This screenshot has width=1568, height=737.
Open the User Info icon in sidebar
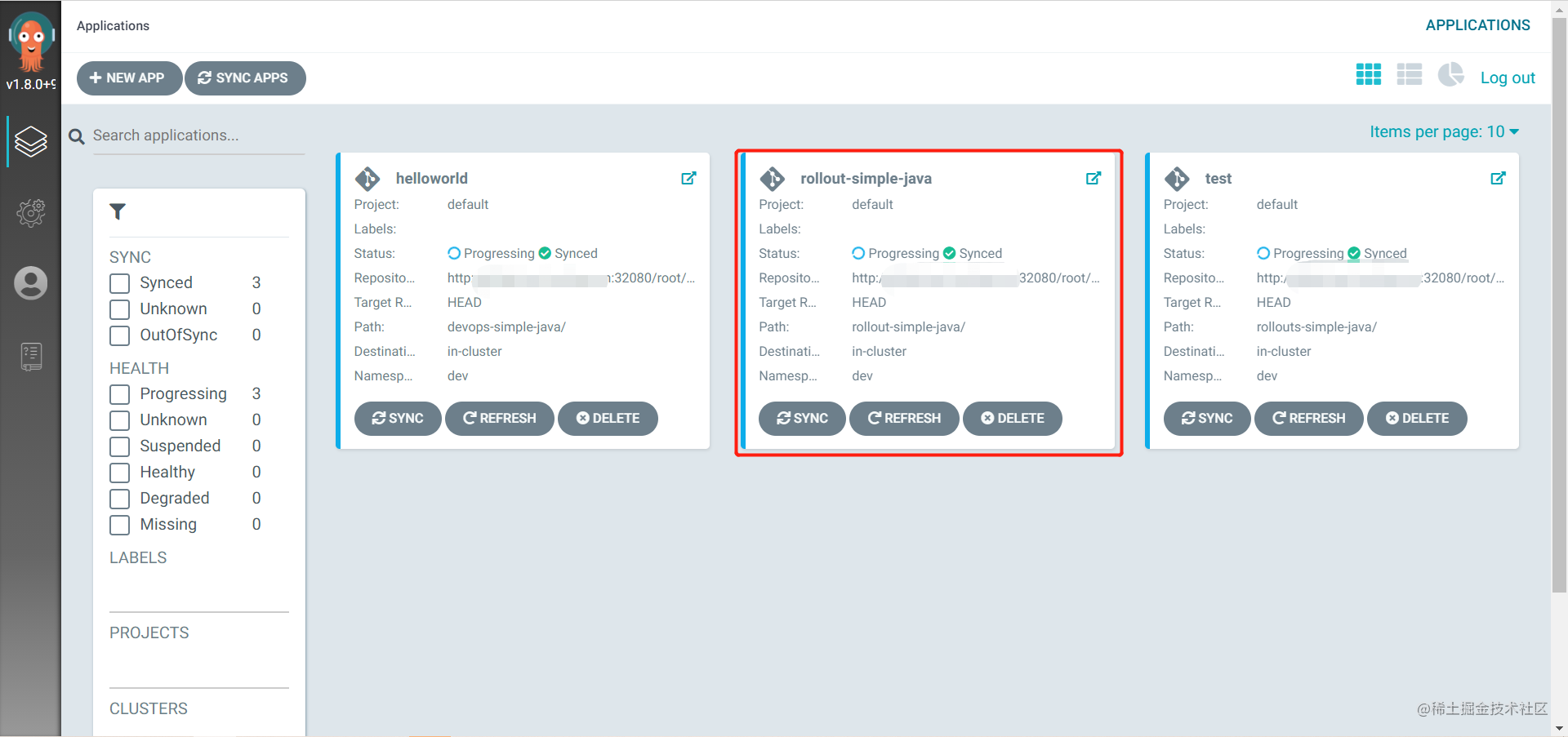[31, 283]
